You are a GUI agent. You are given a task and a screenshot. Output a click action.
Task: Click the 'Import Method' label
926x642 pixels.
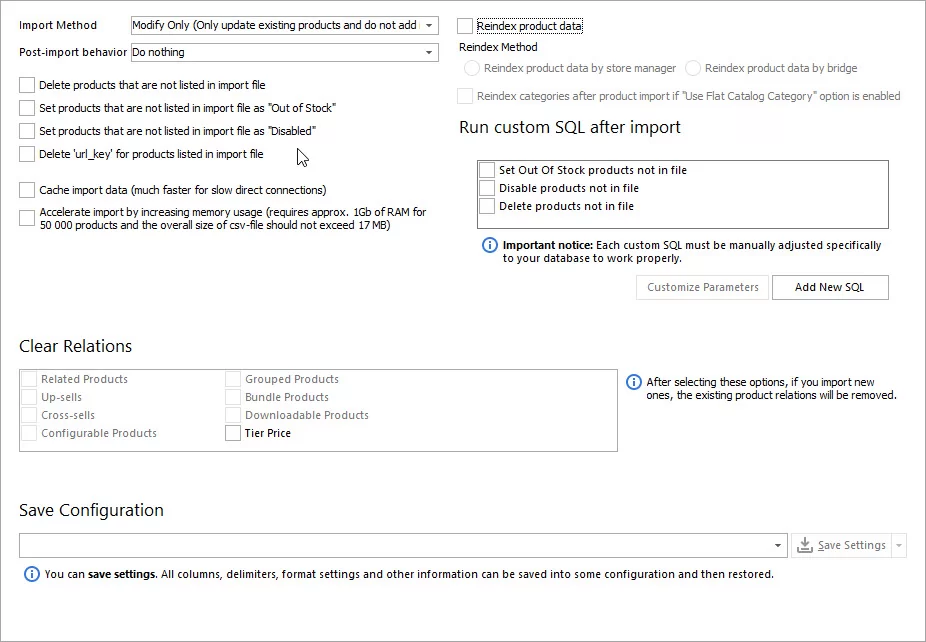coord(58,25)
